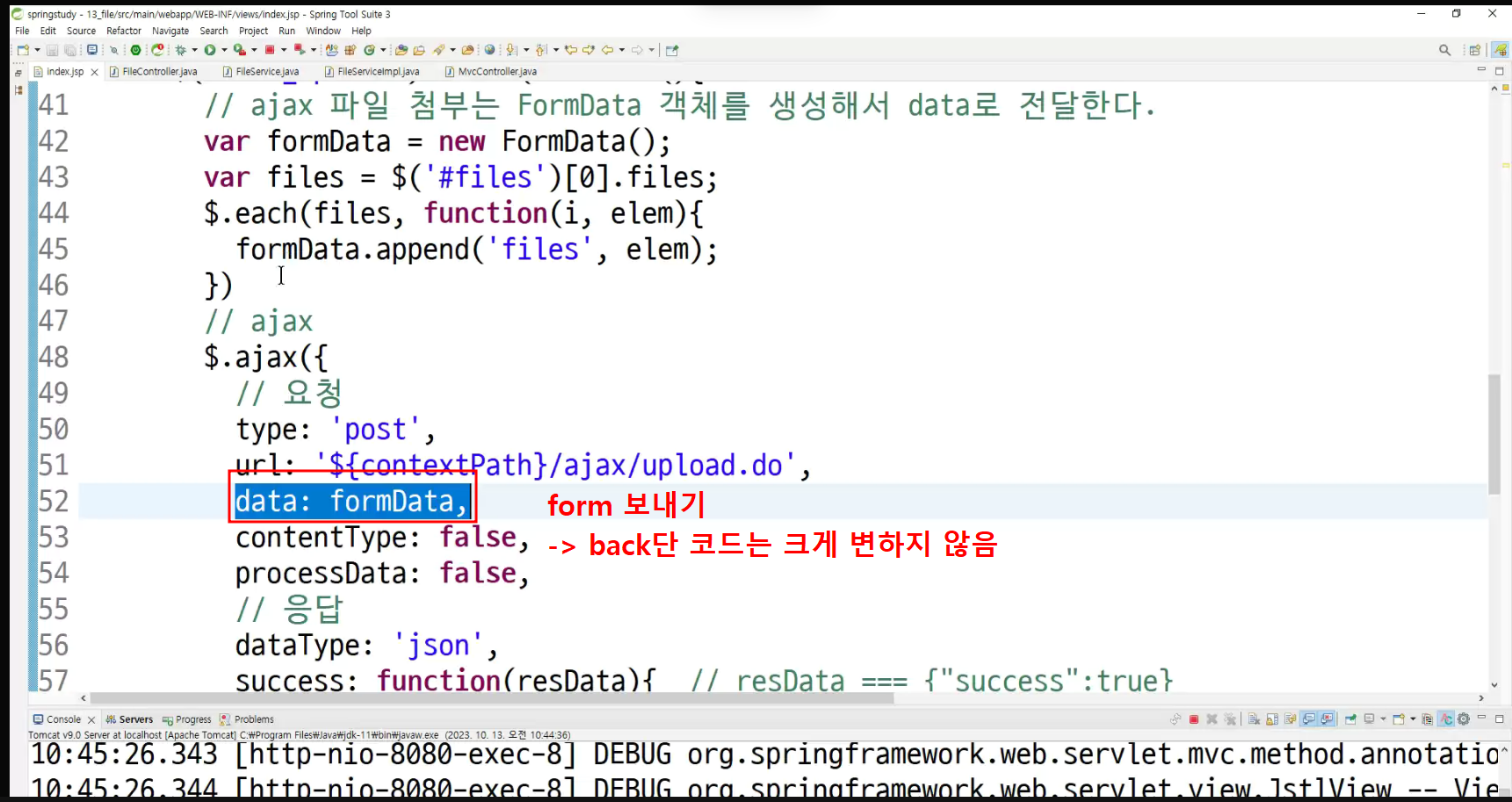Viewport: 1512px width, 802px height.
Task: Open the web browser globe icon
Action: 489,50
